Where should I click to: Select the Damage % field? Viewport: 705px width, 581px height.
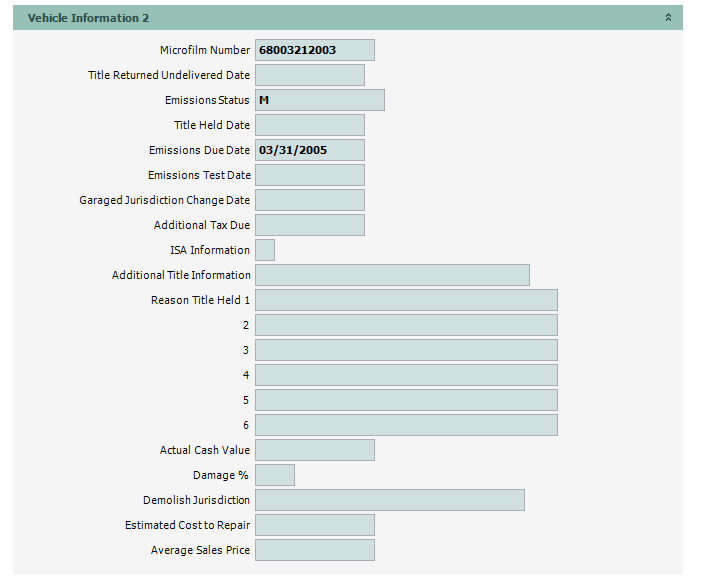pos(275,475)
